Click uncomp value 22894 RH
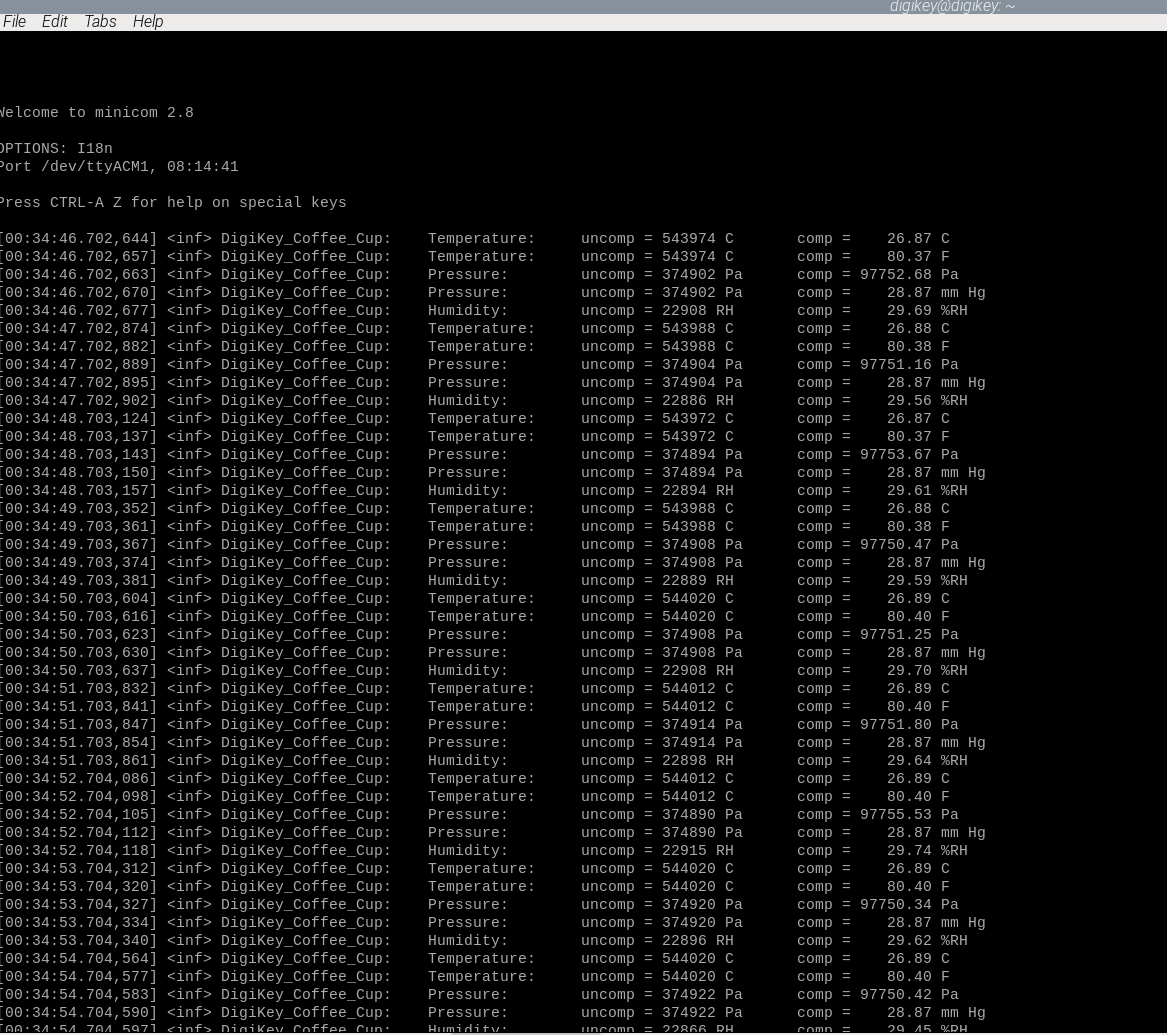This screenshot has height=1035, width=1167. pos(697,490)
